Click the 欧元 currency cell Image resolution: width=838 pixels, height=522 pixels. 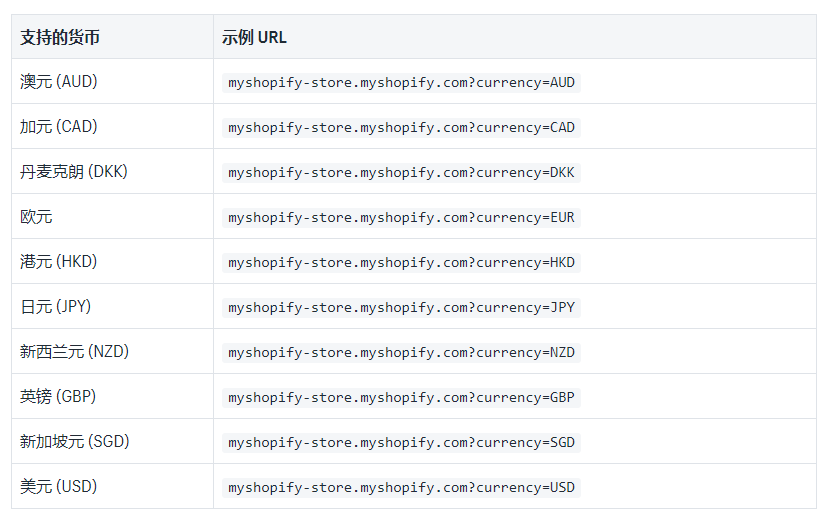[x=112, y=216]
